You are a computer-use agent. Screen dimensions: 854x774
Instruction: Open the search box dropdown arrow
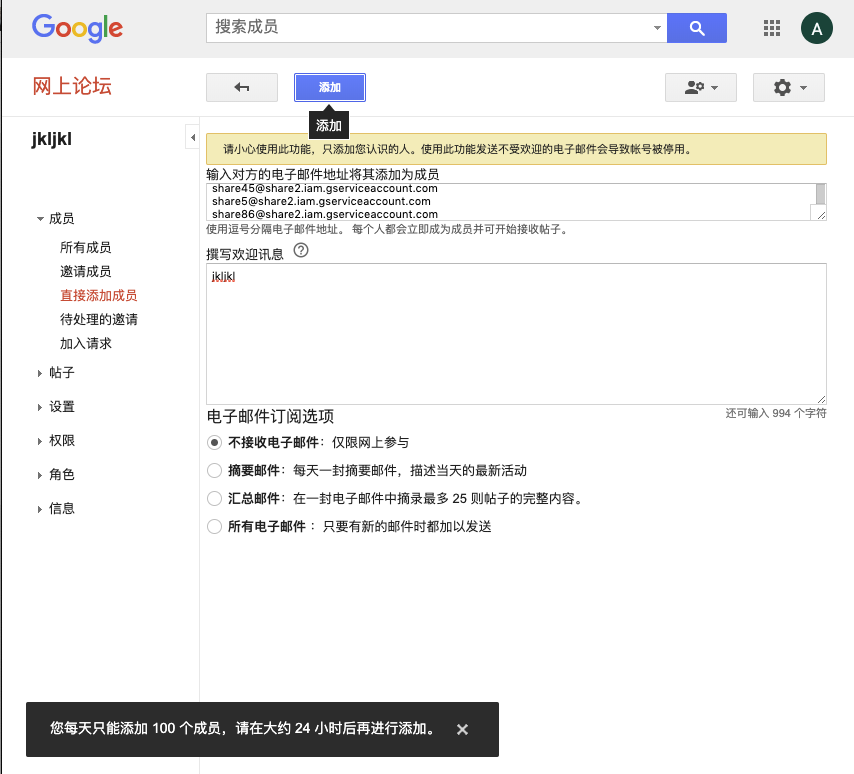656,28
